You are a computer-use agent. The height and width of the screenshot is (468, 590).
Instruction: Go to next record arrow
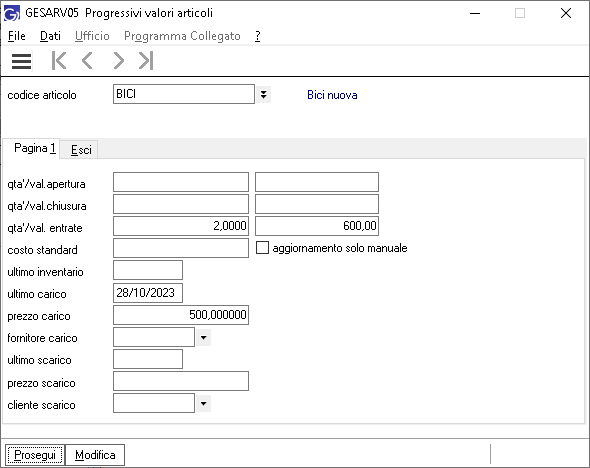(118, 61)
